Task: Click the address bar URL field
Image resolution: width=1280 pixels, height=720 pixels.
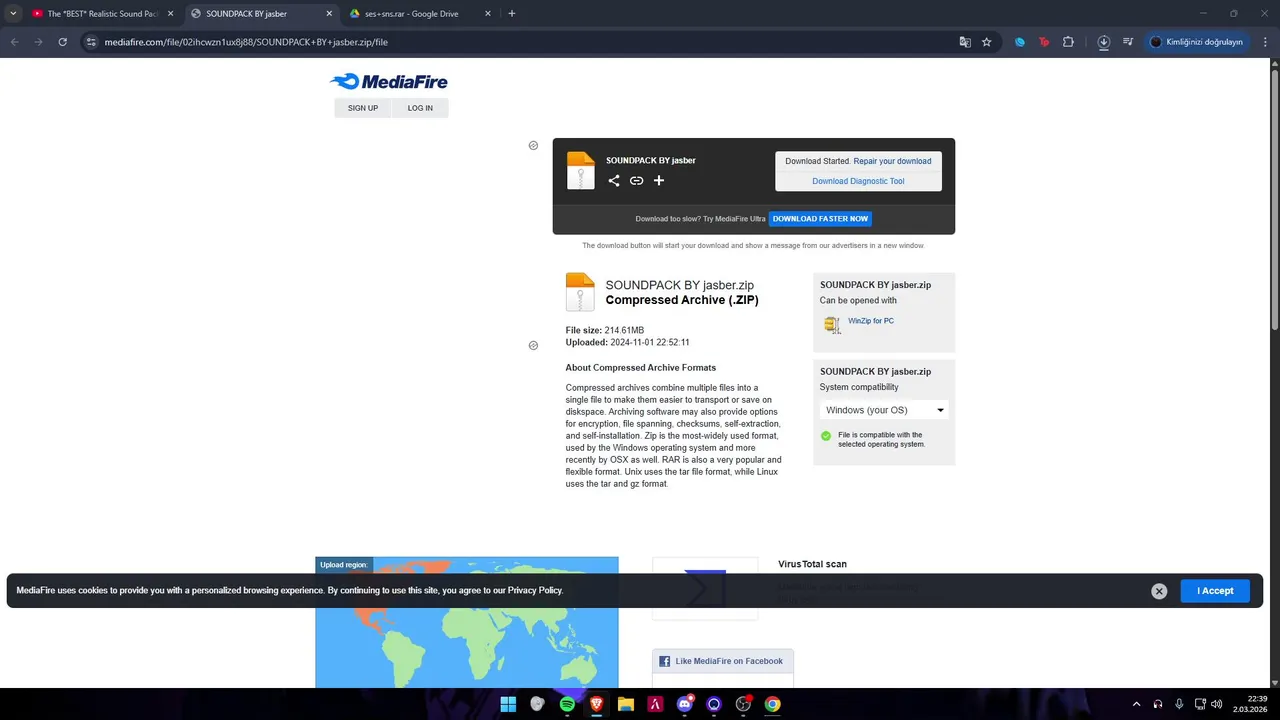Action: tap(520, 42)
